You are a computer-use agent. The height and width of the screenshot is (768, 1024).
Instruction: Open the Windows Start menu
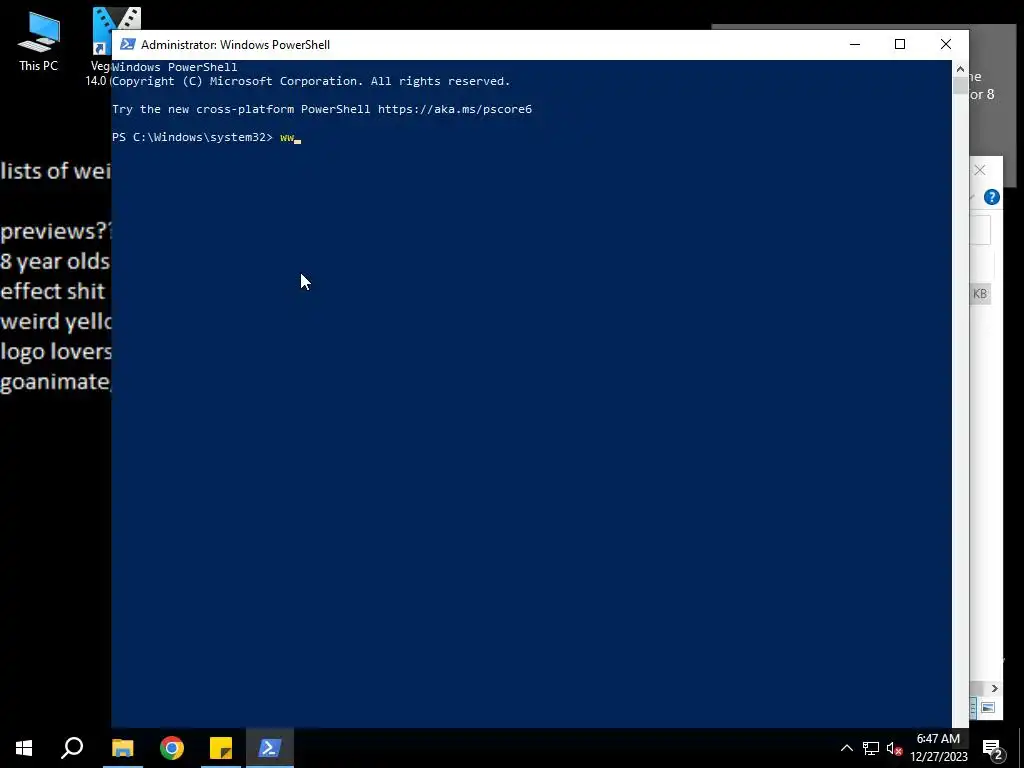[24, 748]
